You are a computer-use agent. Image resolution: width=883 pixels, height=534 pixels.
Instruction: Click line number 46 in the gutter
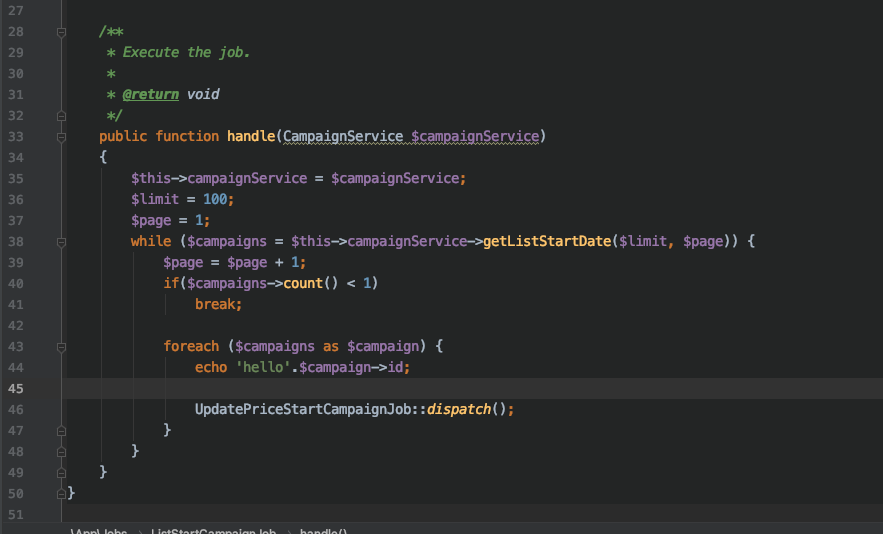click(16, 410)
